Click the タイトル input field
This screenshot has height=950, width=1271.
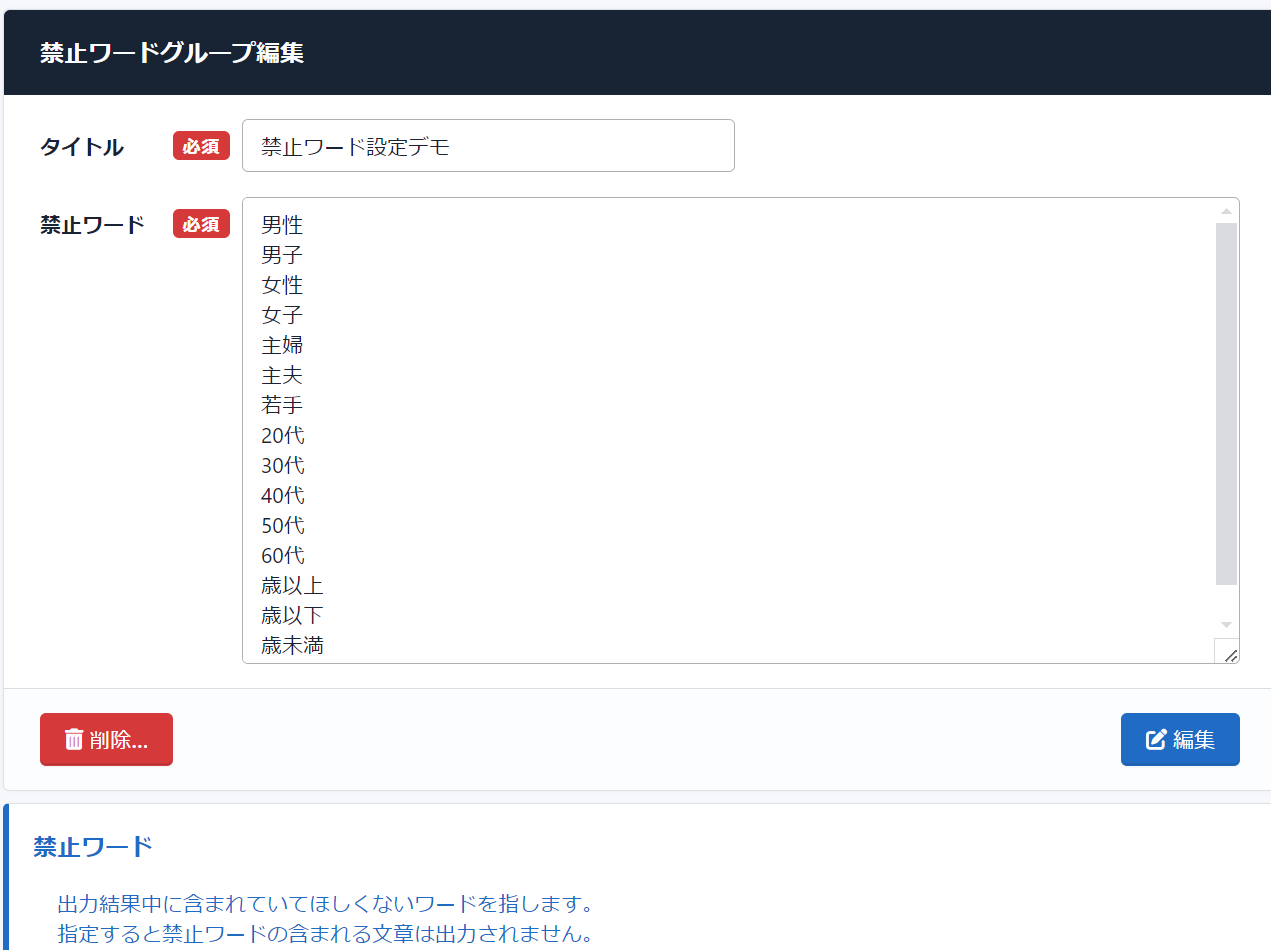488,146
